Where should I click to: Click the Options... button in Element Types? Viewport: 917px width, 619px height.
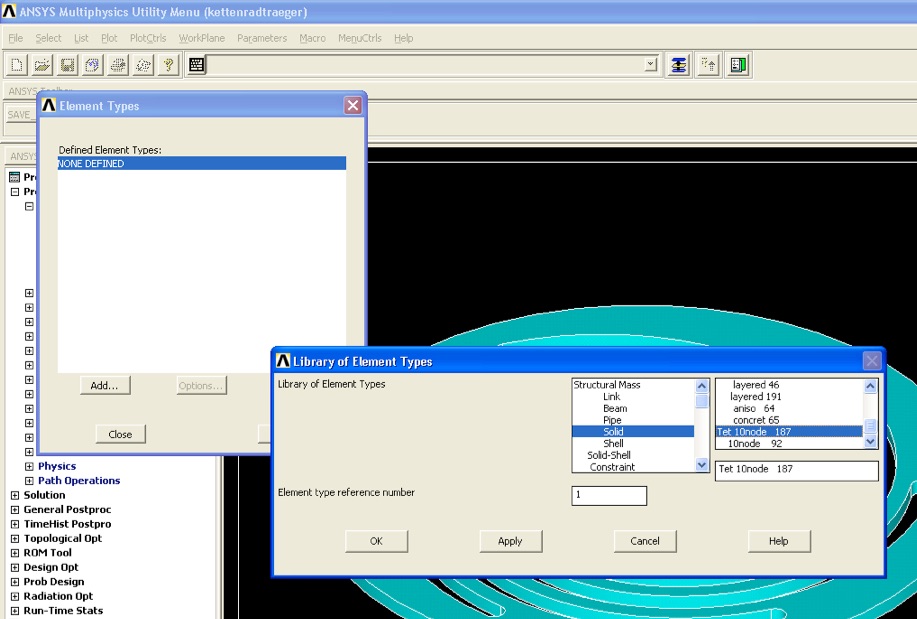pos(201,386)
